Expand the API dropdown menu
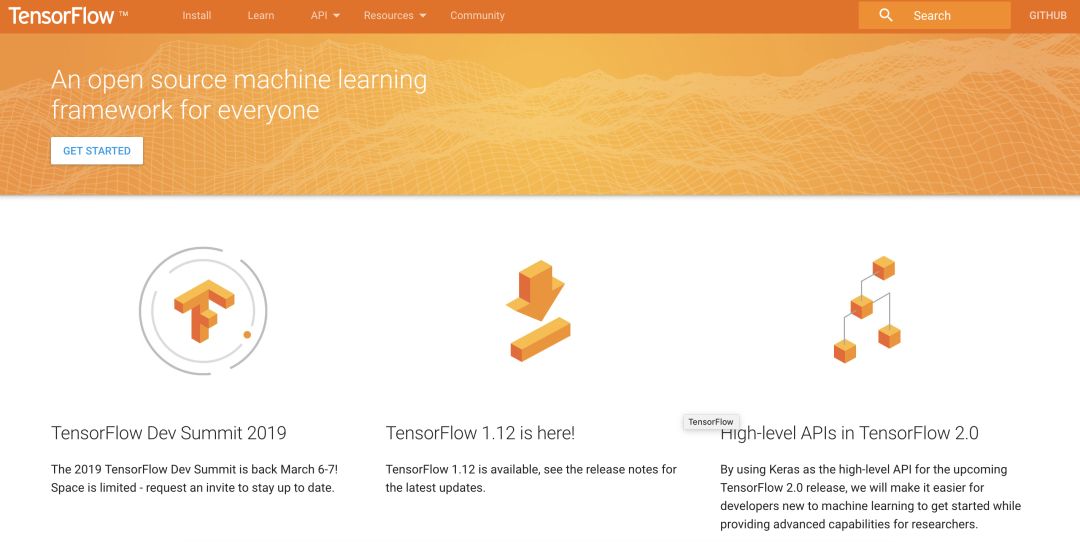1080x542 pixels. point(325,15)
